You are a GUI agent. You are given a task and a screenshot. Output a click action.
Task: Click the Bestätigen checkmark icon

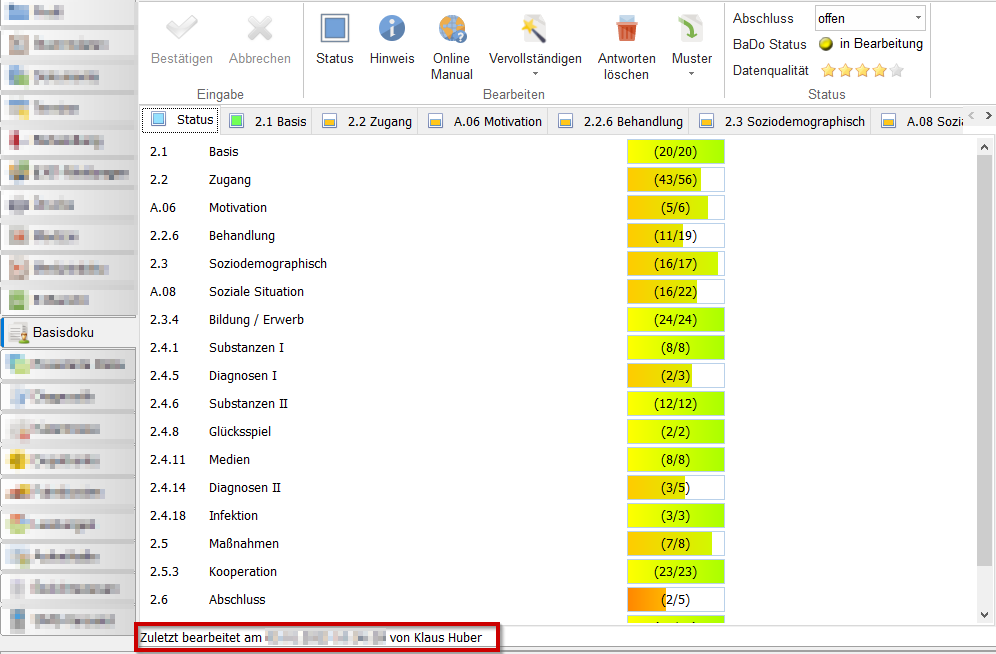(181, 29)
